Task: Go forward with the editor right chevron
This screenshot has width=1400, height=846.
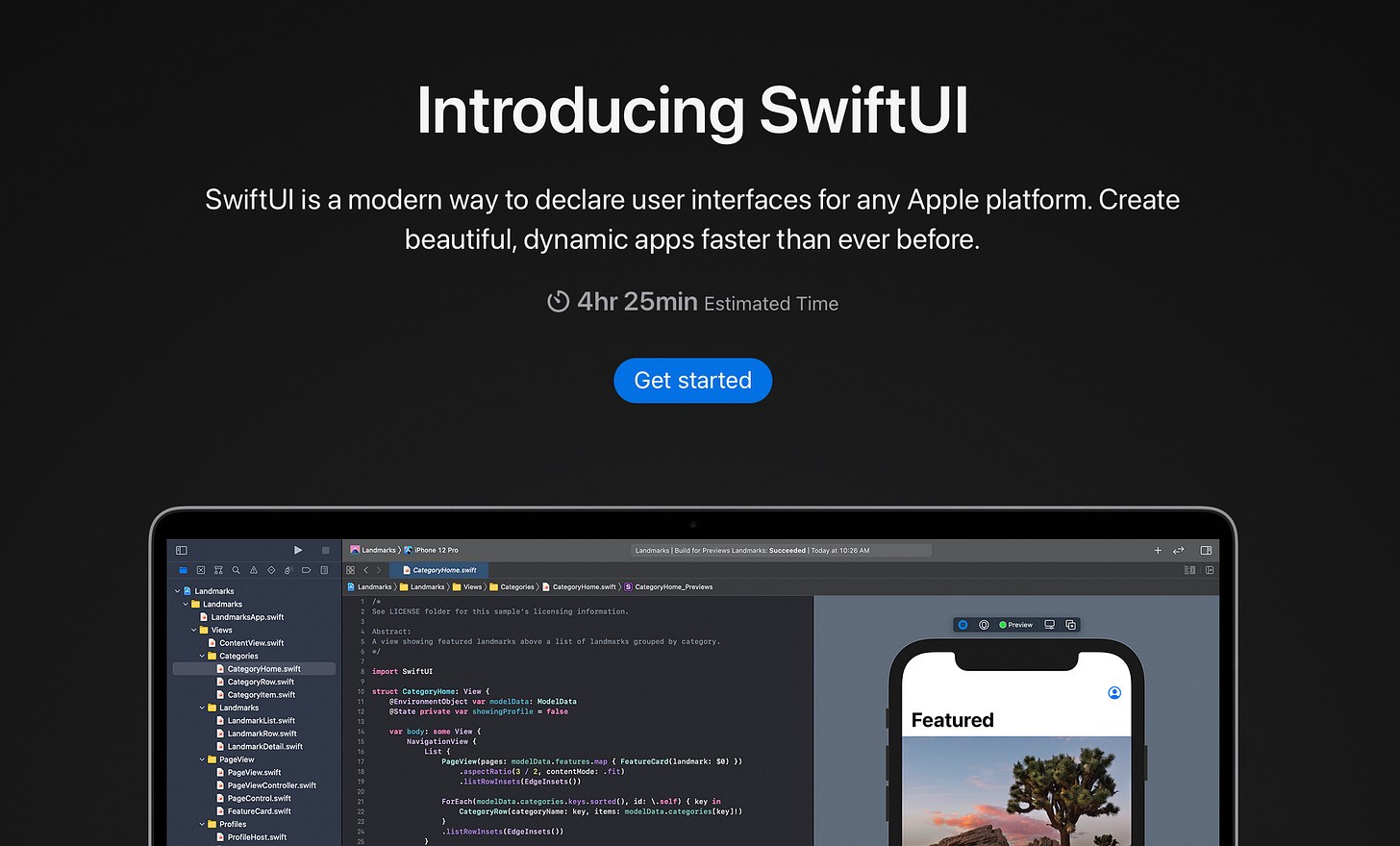Action: (378, 570)
